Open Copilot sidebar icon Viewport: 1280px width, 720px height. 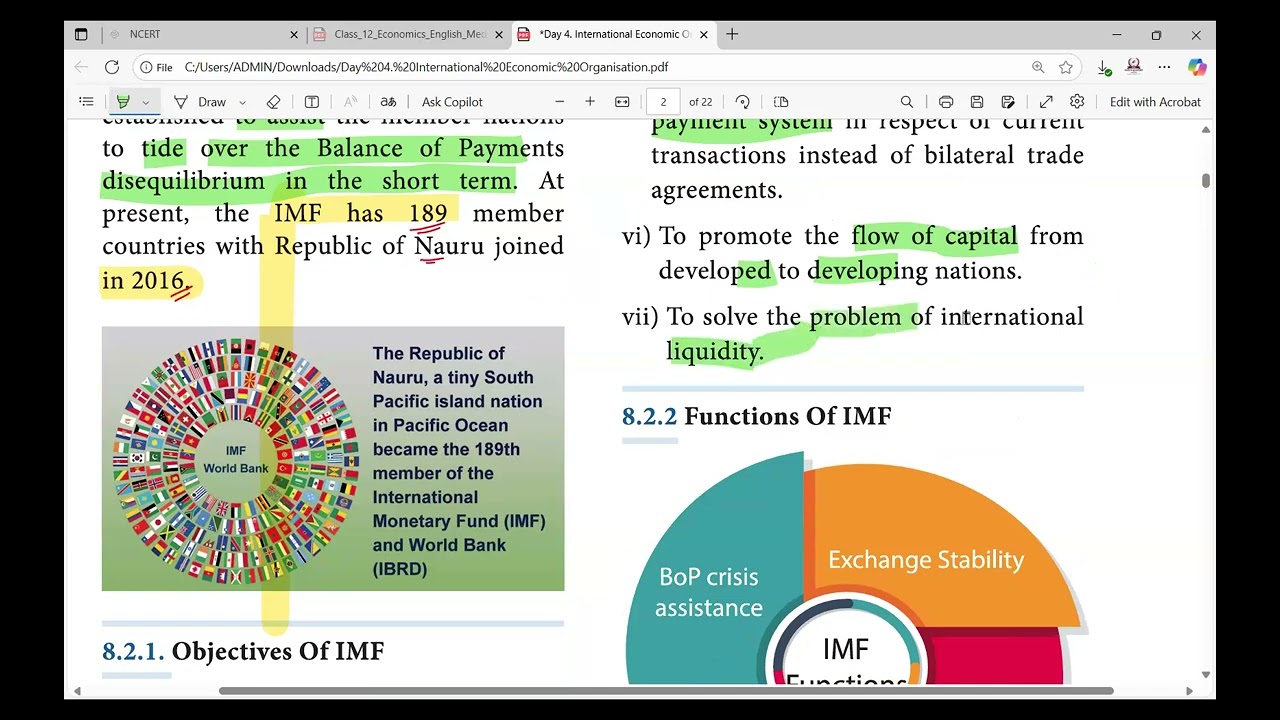1197,67
